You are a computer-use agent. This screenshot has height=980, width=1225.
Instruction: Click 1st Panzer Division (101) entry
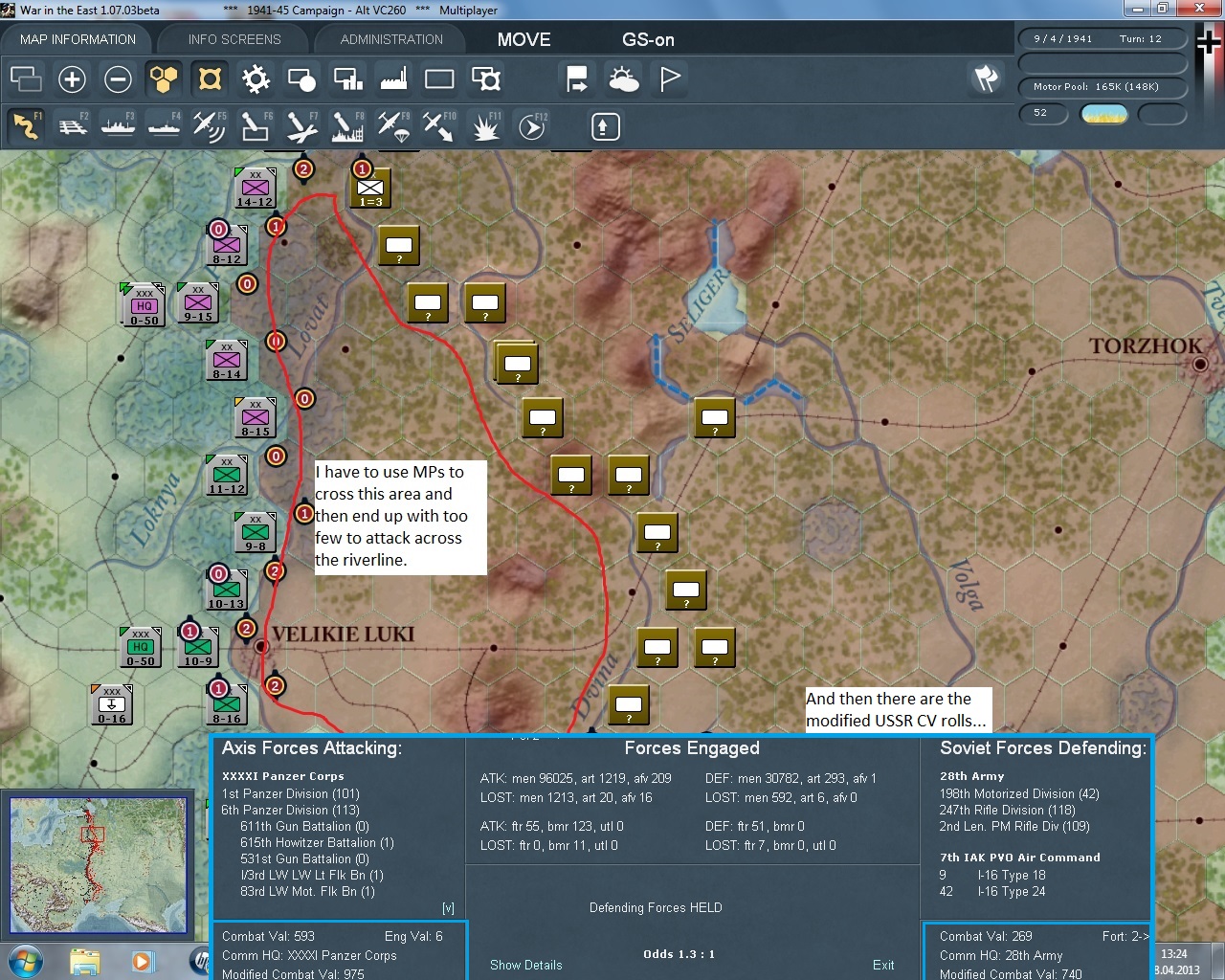coord(291,793)
